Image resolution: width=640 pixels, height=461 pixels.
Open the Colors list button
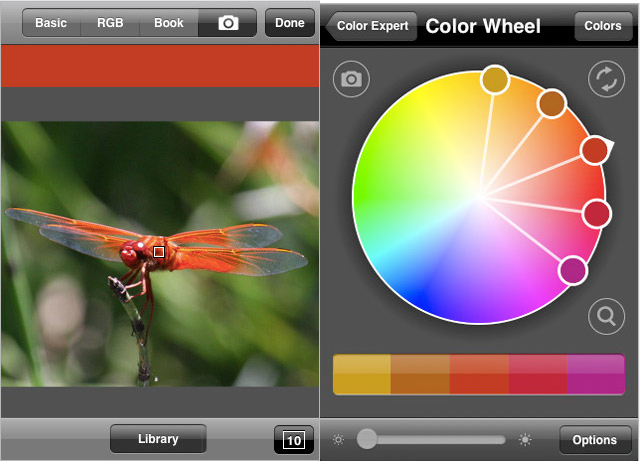(x=603, y=26)
